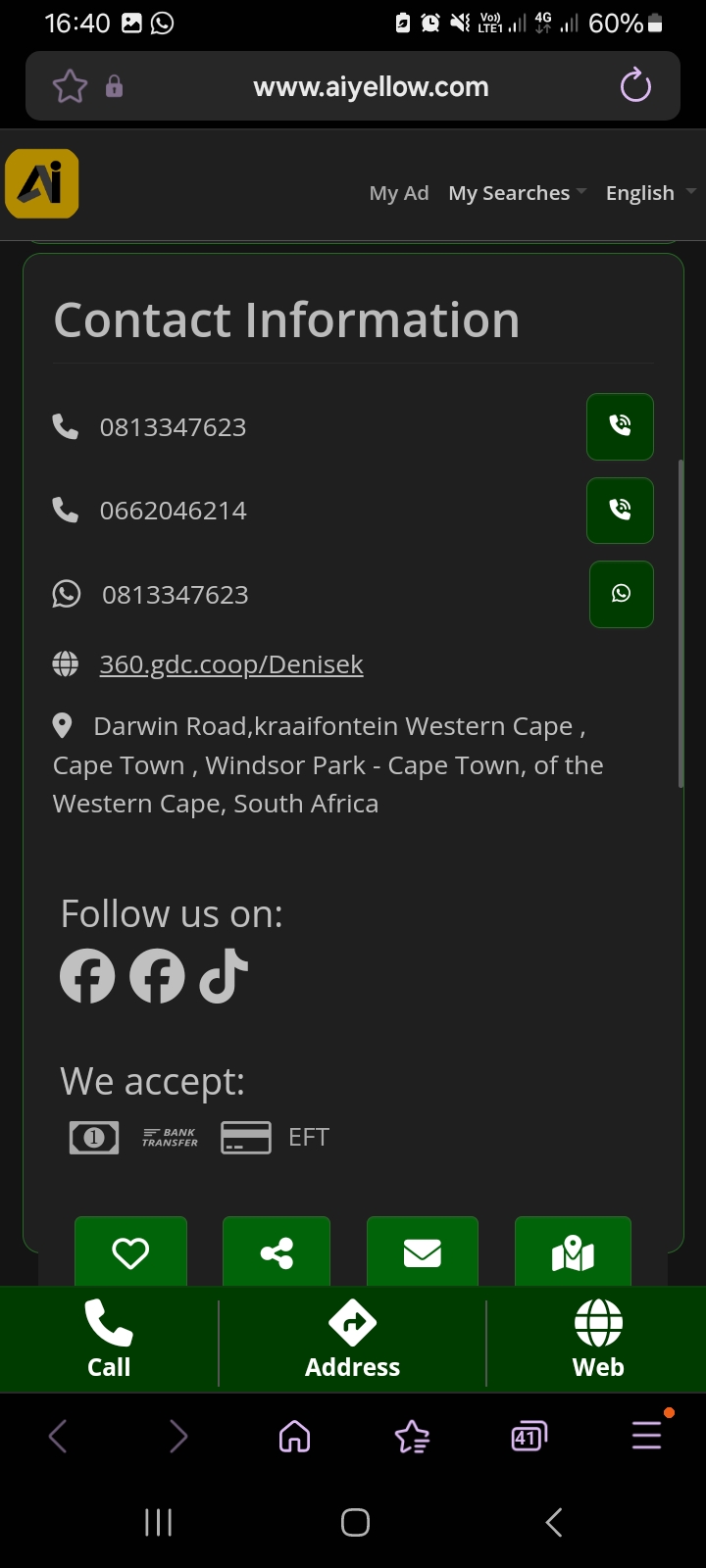
Task: Open 360.gdc.coop/Denisek link
Action: [231, 664]
